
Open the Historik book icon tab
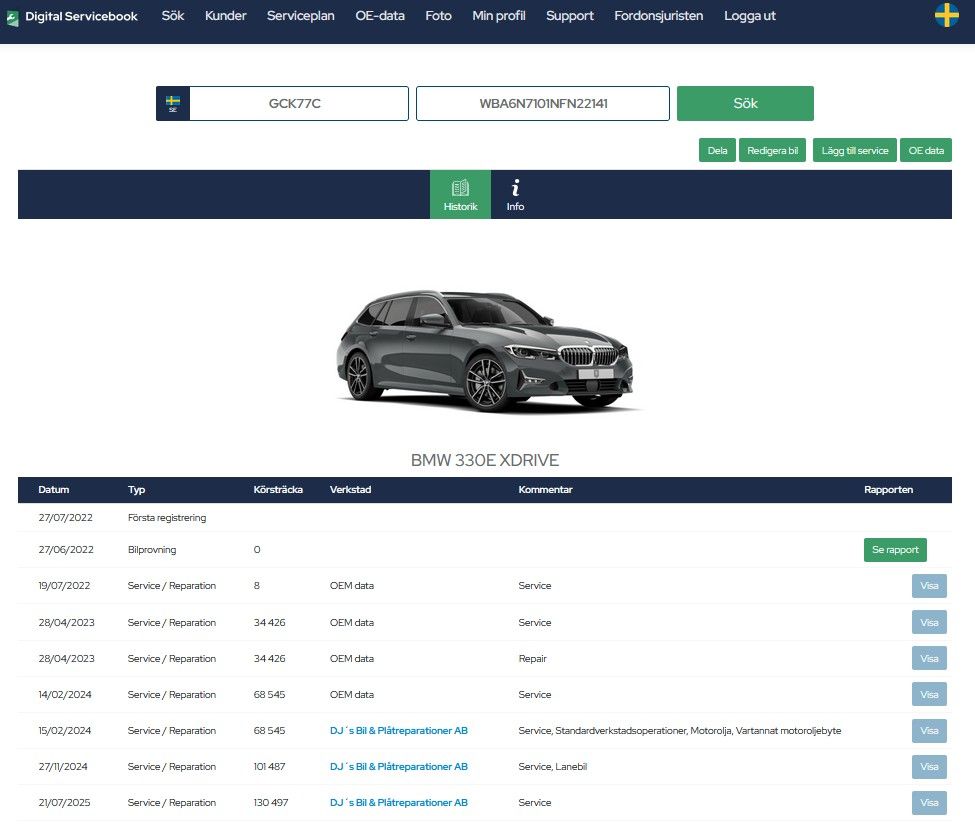coord(460,194)
